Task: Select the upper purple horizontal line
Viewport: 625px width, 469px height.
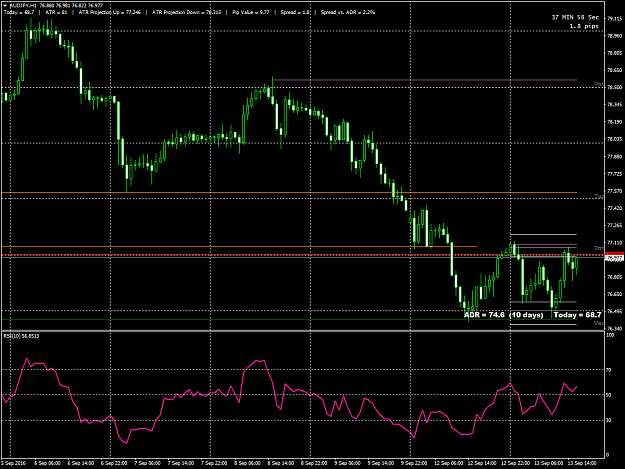Action: pyautogui.click(x=425, y=80)
